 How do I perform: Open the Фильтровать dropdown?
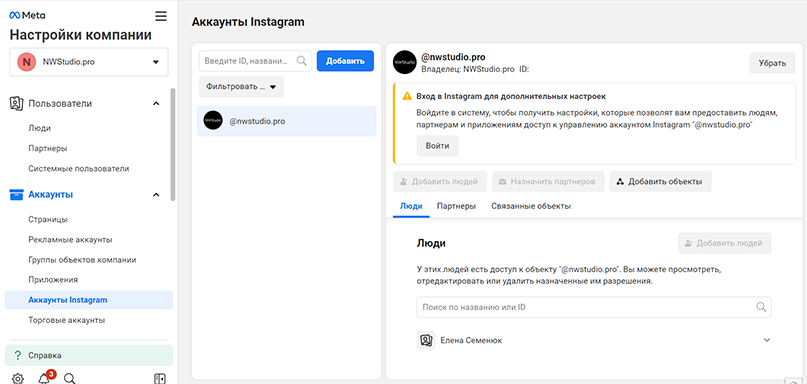241,87
